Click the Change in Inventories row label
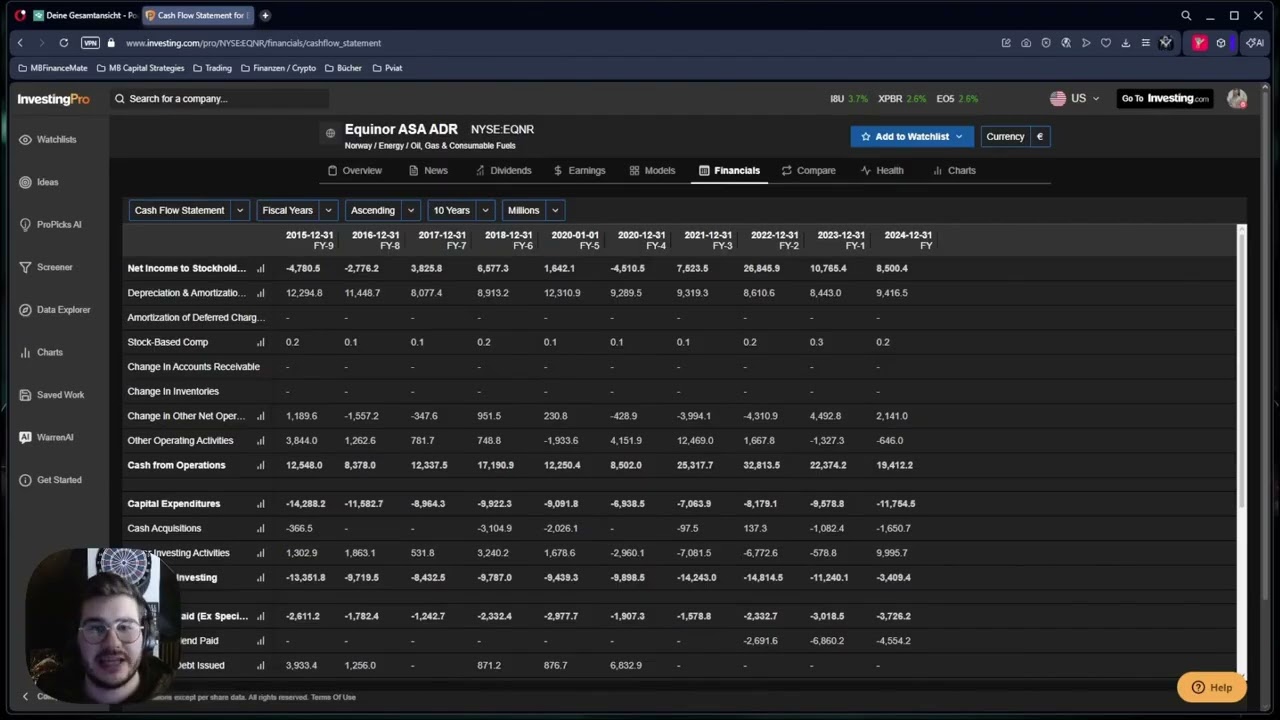The width and height of the screenshot is (1280, 720). click(x=173, y=391)
